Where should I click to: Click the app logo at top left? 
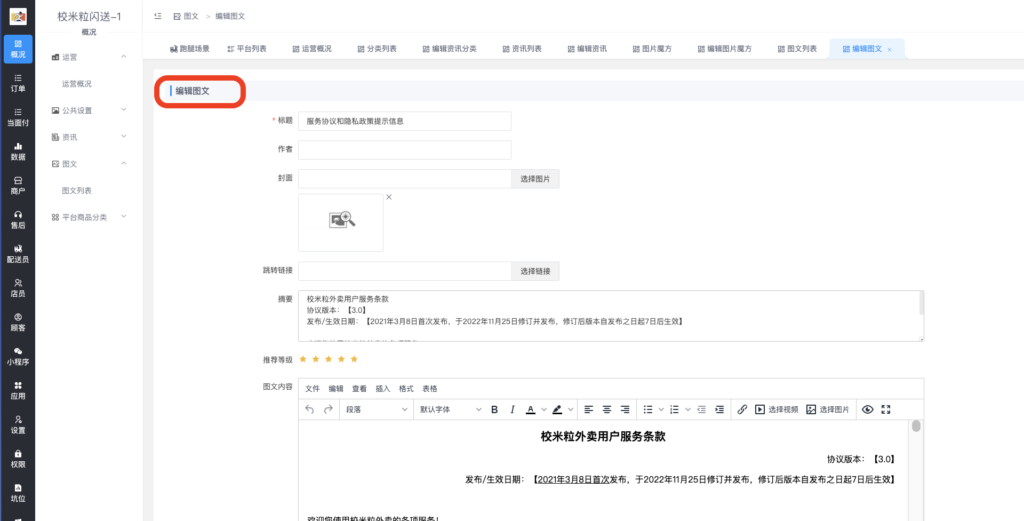(x=18, y=16)
